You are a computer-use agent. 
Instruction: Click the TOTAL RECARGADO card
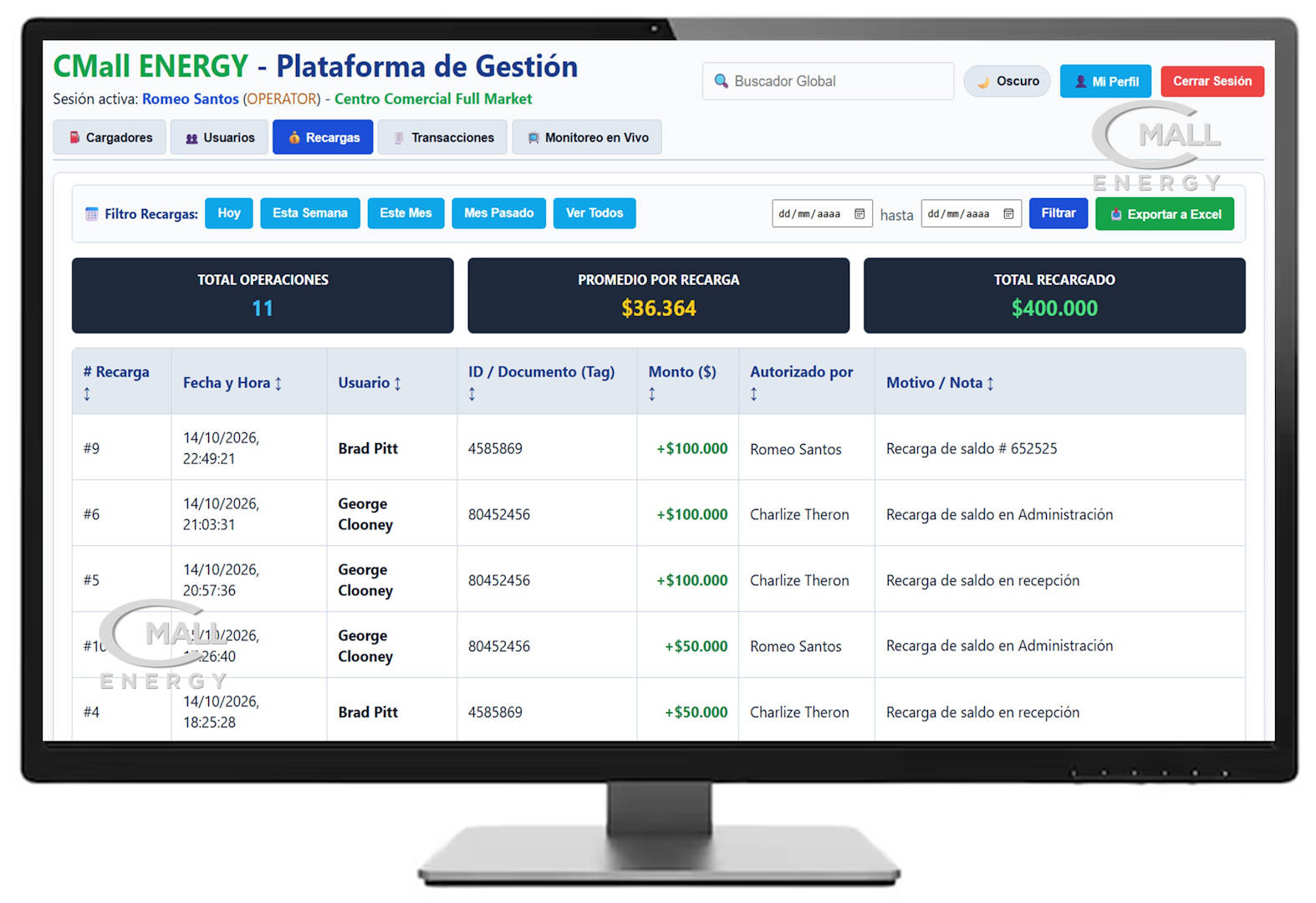[x=1054, y=295]
